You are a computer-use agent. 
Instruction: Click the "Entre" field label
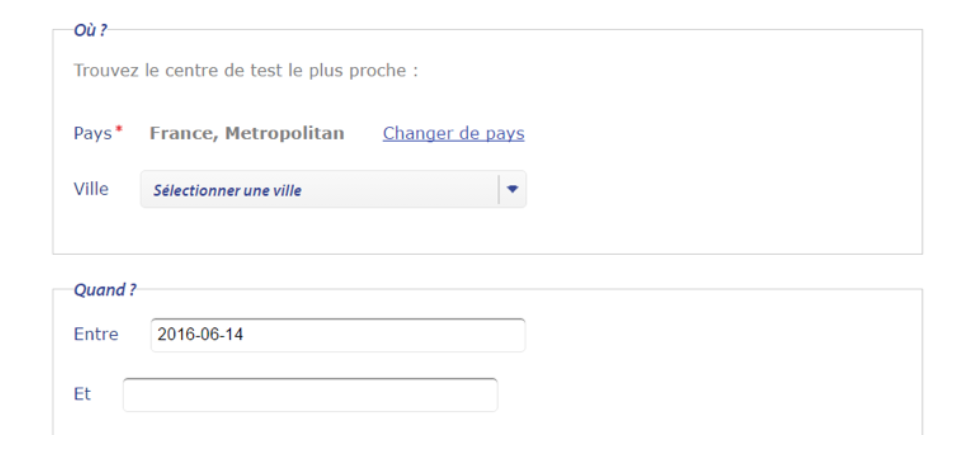96,334
